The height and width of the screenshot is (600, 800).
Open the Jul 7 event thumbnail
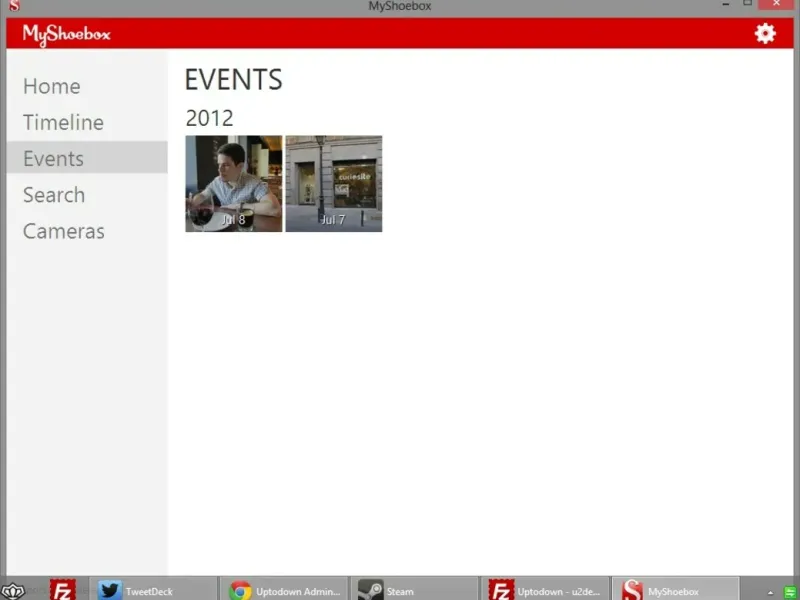[334, 184]
